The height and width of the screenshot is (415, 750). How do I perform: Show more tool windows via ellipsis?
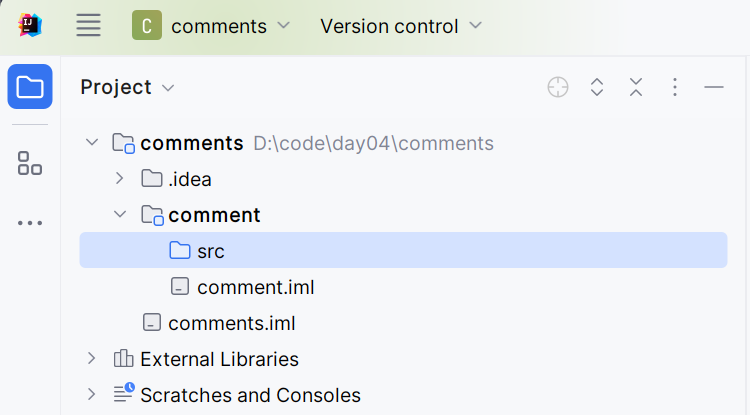pyautogui.click(x=30, y=223)
